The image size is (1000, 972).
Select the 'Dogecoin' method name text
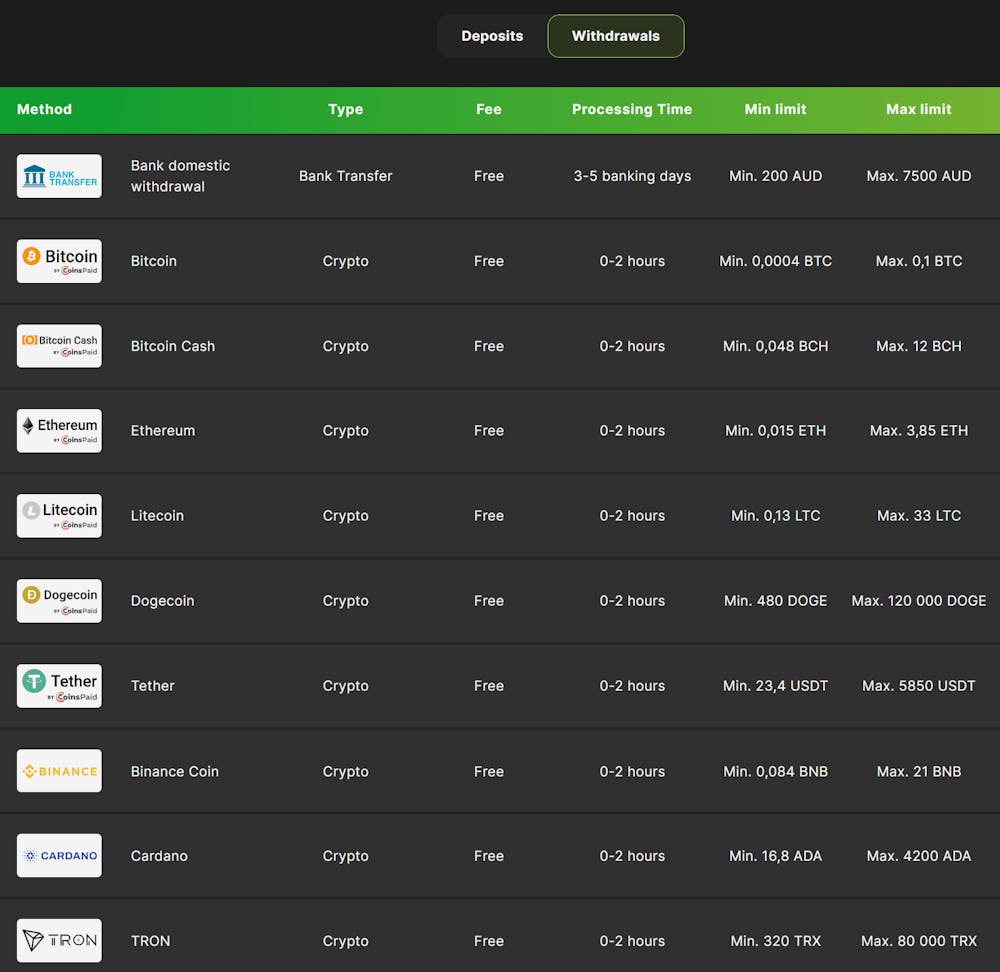(x=163, y=601)
